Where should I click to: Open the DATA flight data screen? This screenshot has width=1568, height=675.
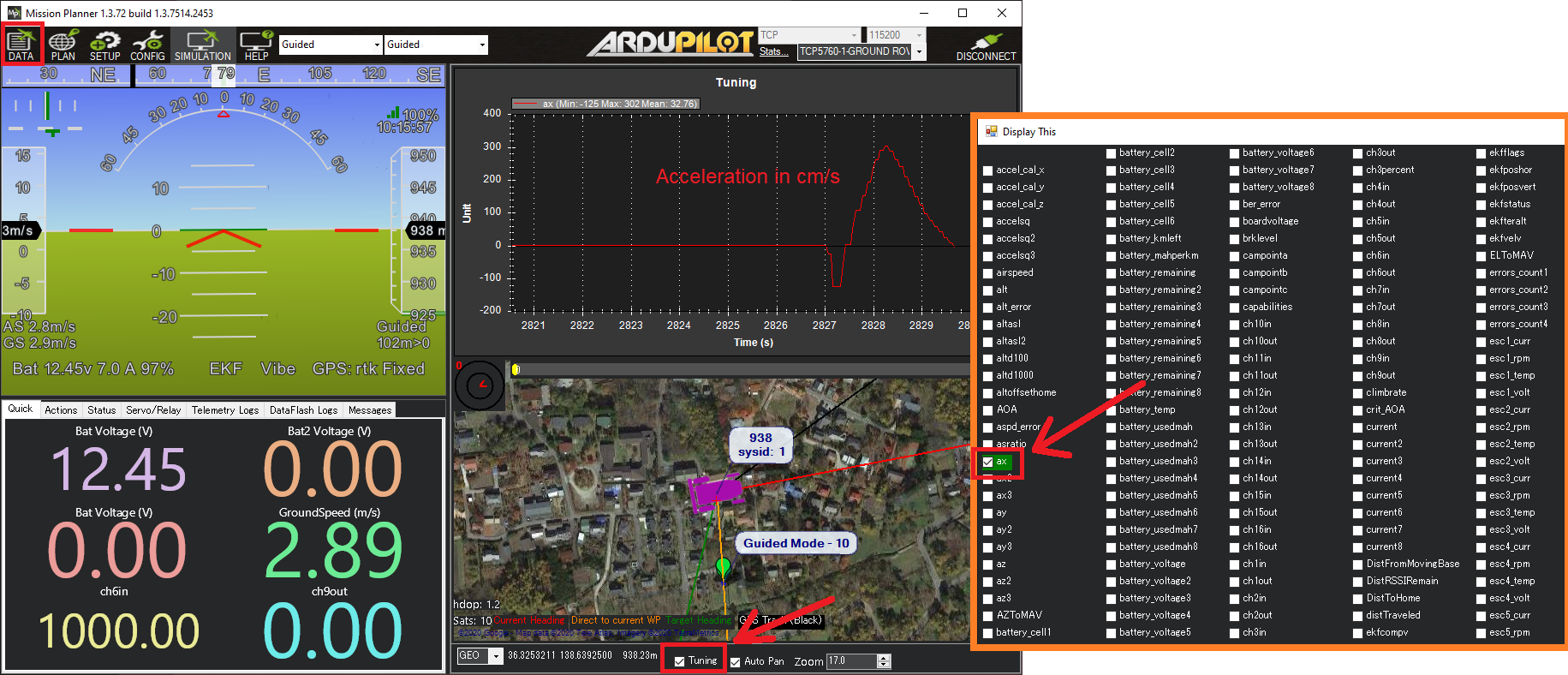21,45
